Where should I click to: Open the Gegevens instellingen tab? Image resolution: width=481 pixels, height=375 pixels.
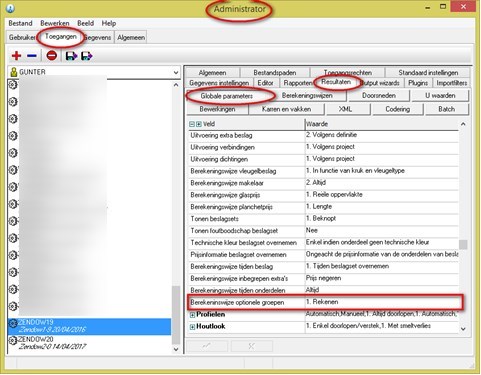pyautogui.click(x=219, y=83)
